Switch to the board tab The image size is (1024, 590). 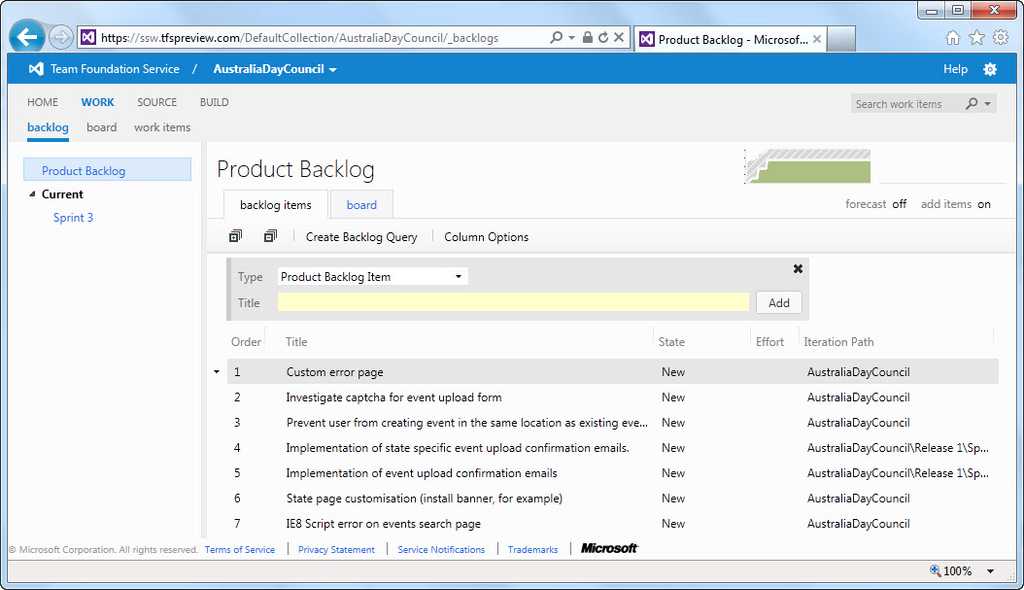[361, 204]
